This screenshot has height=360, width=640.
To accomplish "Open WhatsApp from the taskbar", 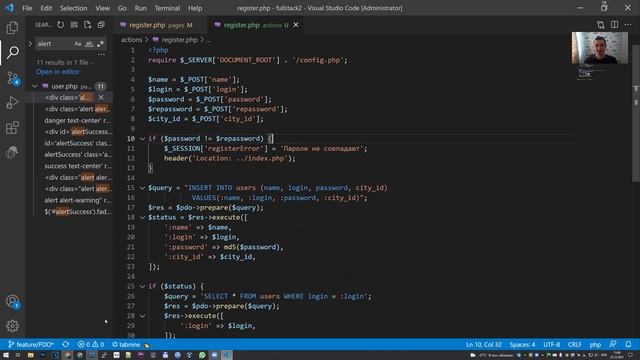I will coord(202,355).
